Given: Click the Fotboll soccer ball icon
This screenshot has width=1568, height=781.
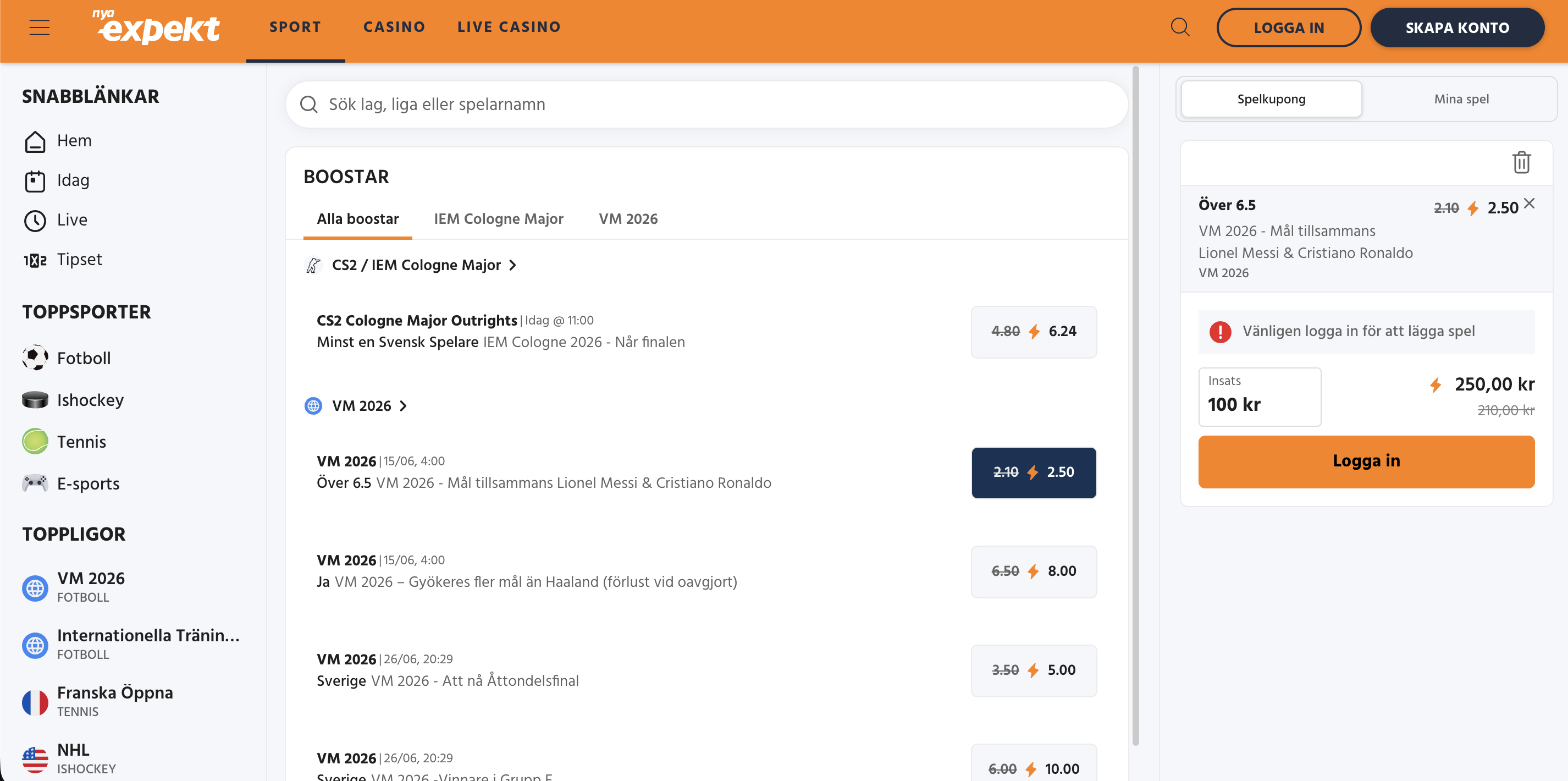Looking at the screenshot, I should 35,358.
